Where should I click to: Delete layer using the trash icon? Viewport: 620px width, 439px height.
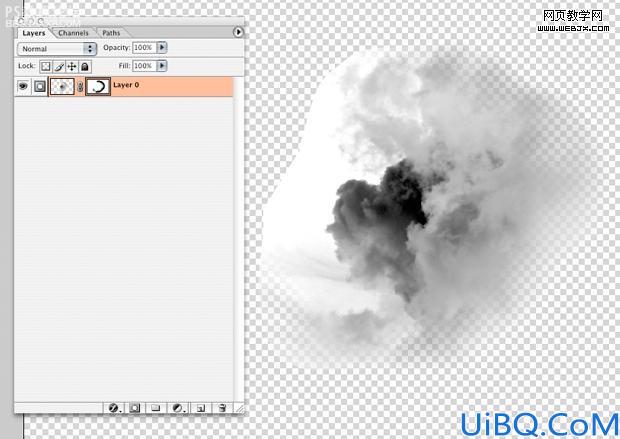pyautogui.click(x=222, y=408)
